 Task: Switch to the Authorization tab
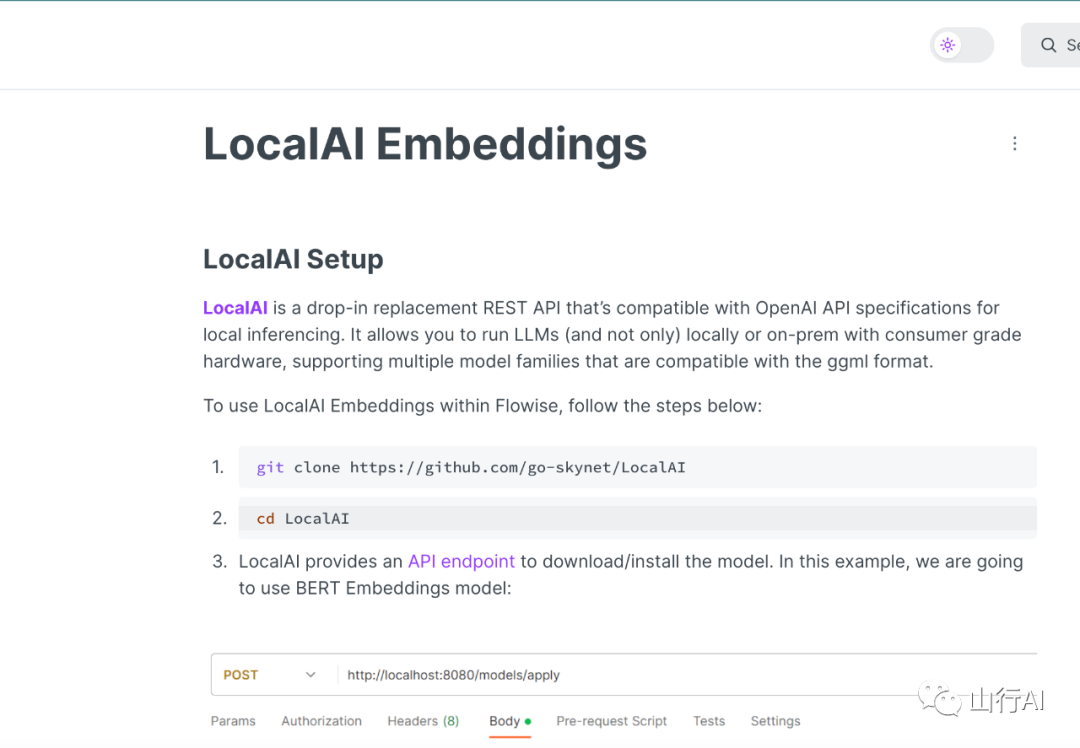point(321,721)
